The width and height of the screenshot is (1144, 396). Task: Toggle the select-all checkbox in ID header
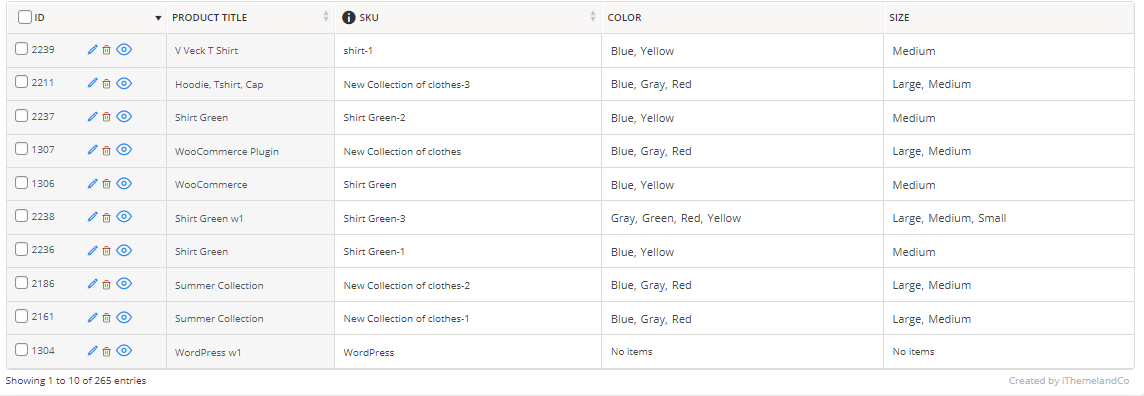click(x=25, y=18)
